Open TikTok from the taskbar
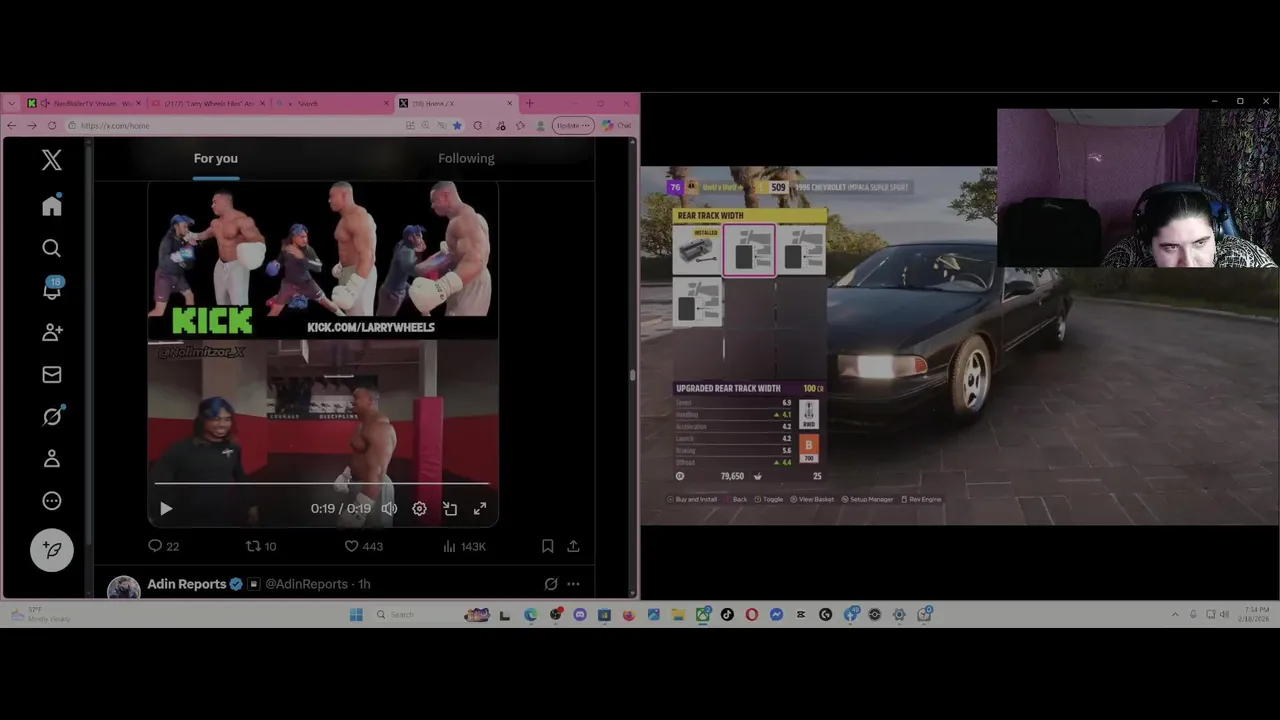The width and height of the screenshot is (1280, 720). [727, 615]
